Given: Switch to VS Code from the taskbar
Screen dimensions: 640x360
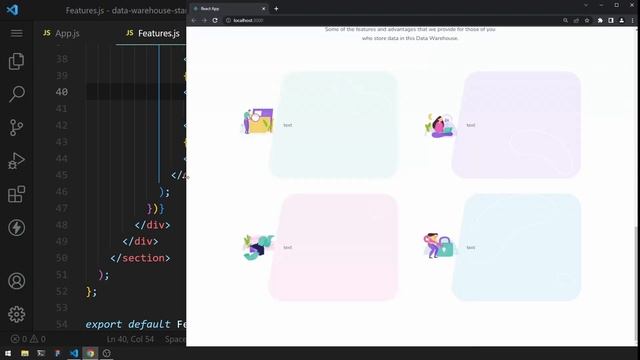Looking at the screenshot, I should click(74, 353).
